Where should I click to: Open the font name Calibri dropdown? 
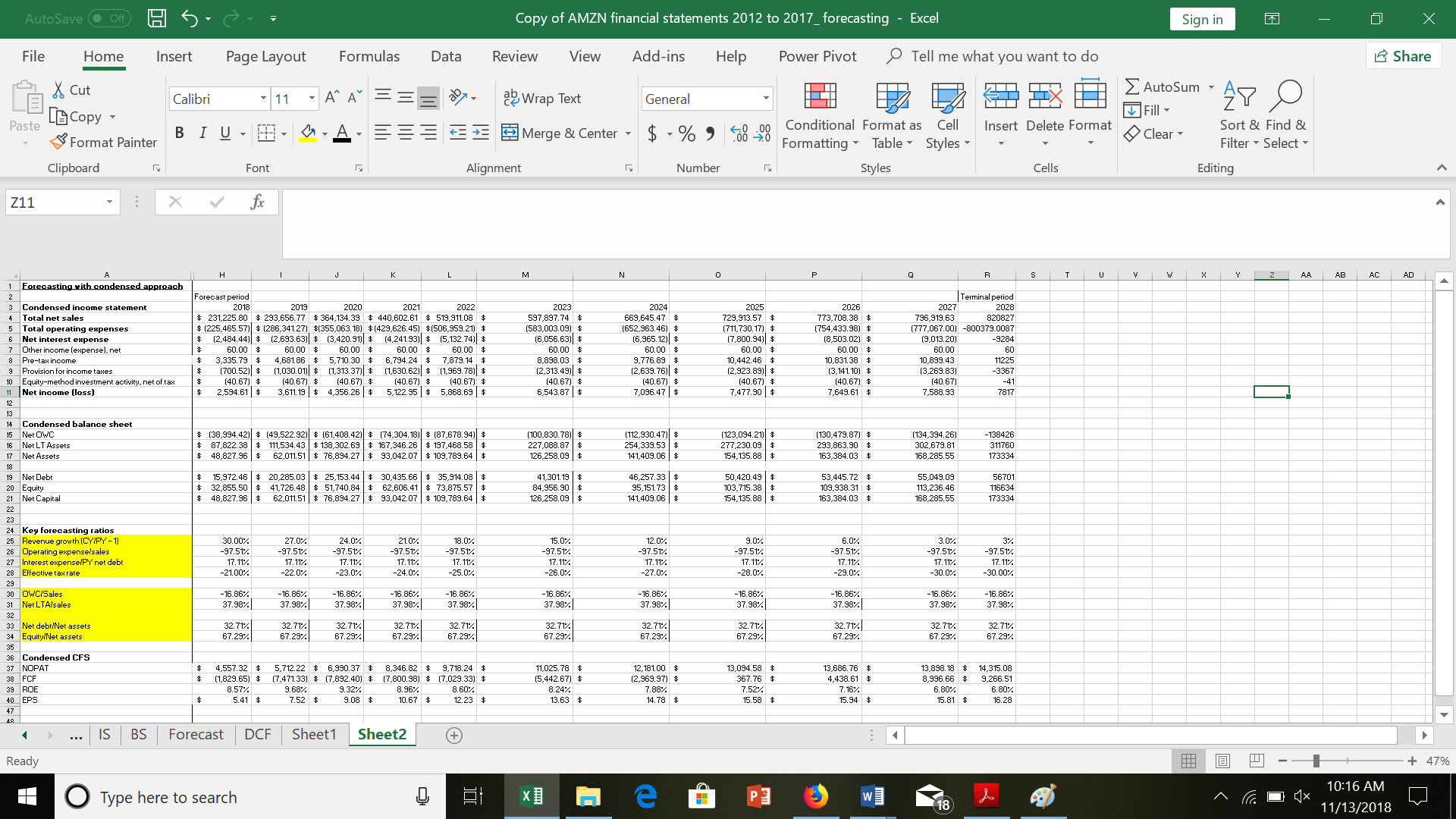[263, 99]
